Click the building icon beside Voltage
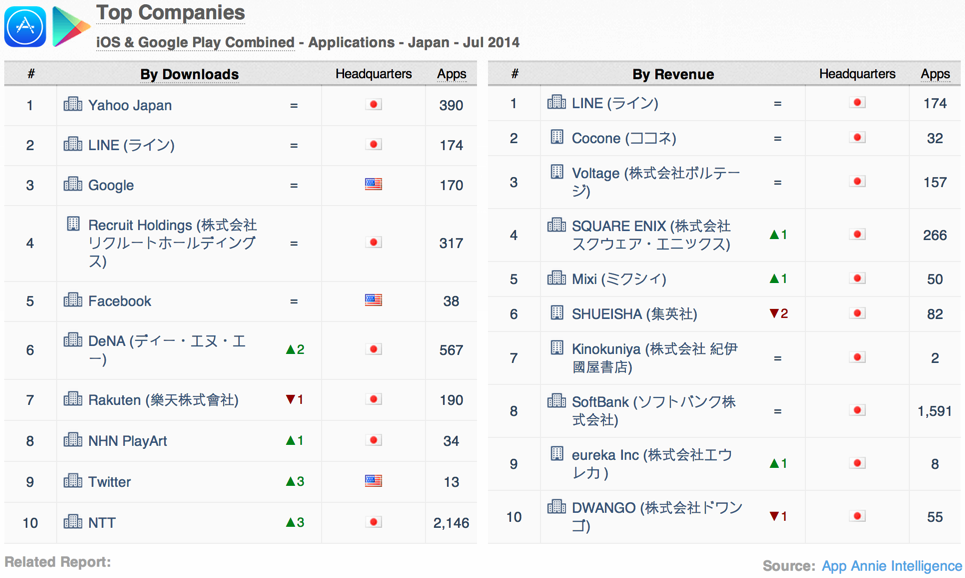 pyautogui.click(x=557, y=172)
